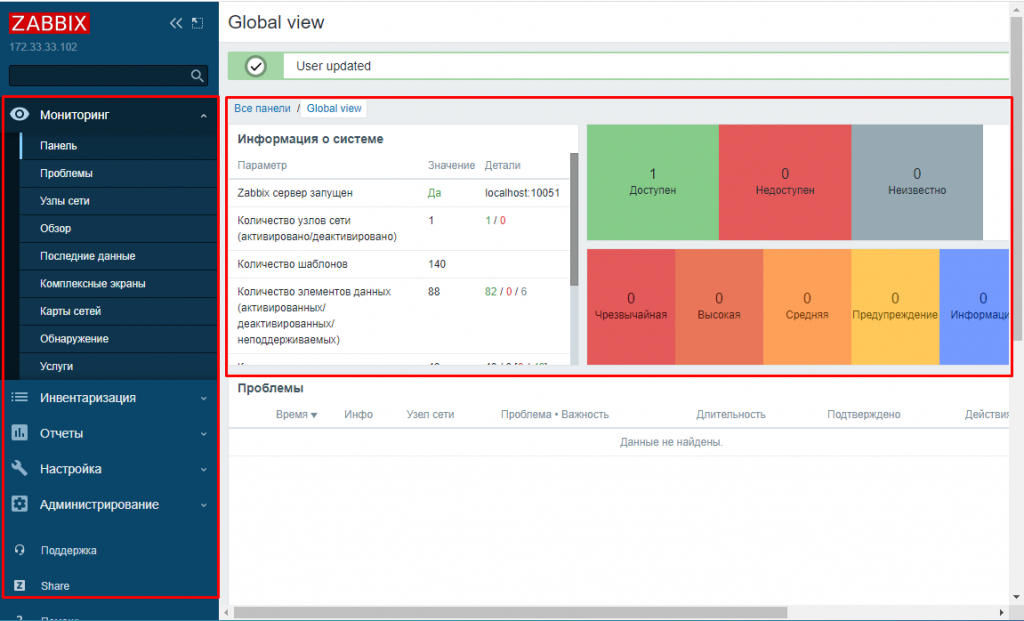Open Проблемы in monitoring menu
The height and width of the screenshot is (621, 1024).
(x=66, y=173)
